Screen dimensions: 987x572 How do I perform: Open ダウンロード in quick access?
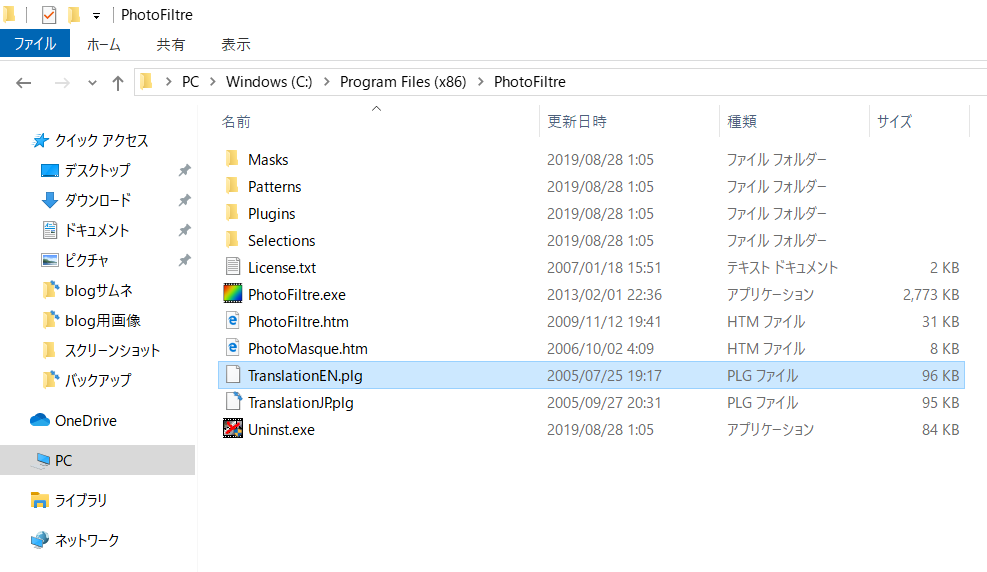point(98,201)
